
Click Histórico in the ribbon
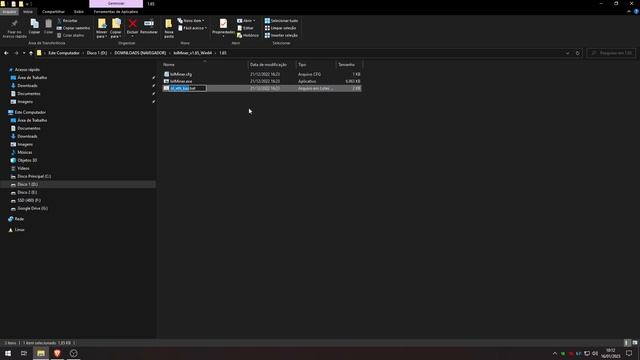(x=247, y=35)
